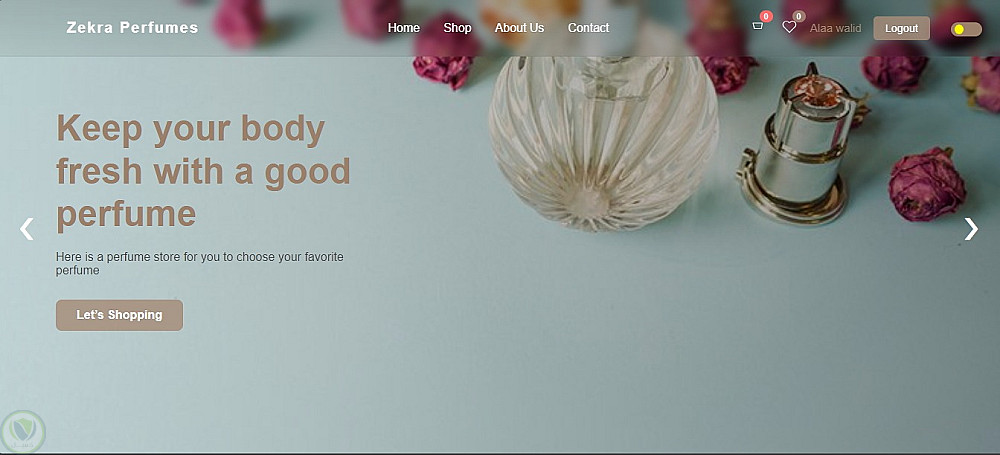The width and height of the screenshot is (1000, 455).
Task: Click the wishlist count badge
Action: click(798, 17)
